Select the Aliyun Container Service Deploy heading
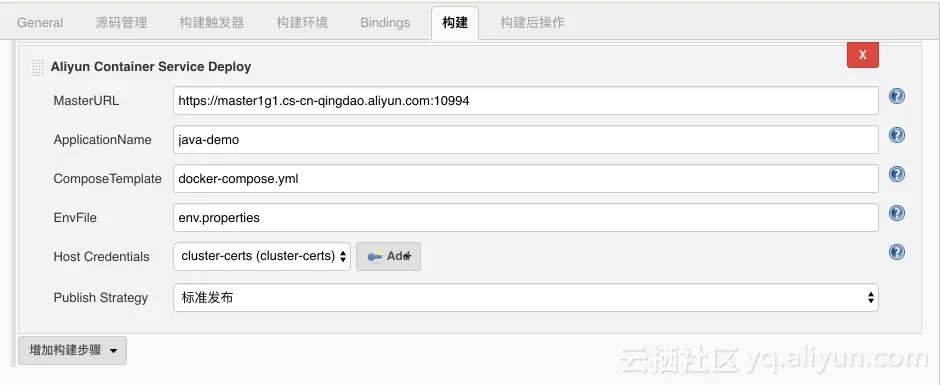Screen dimensions: 940x385 click(x=150, y=67)
